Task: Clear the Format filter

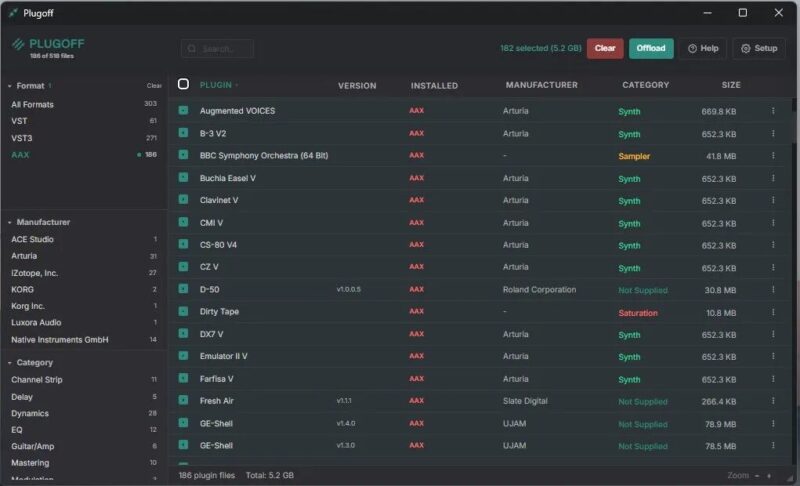Action: tap(154, 86)
